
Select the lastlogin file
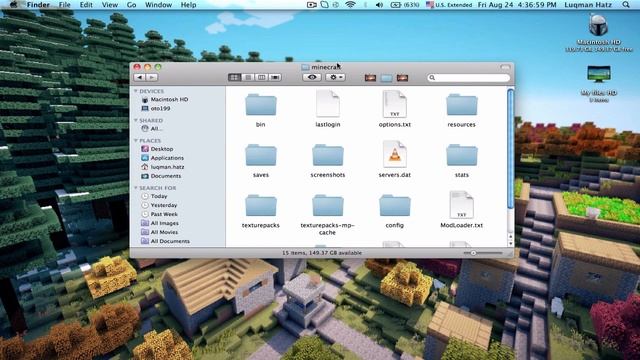(x=328, y=109)
